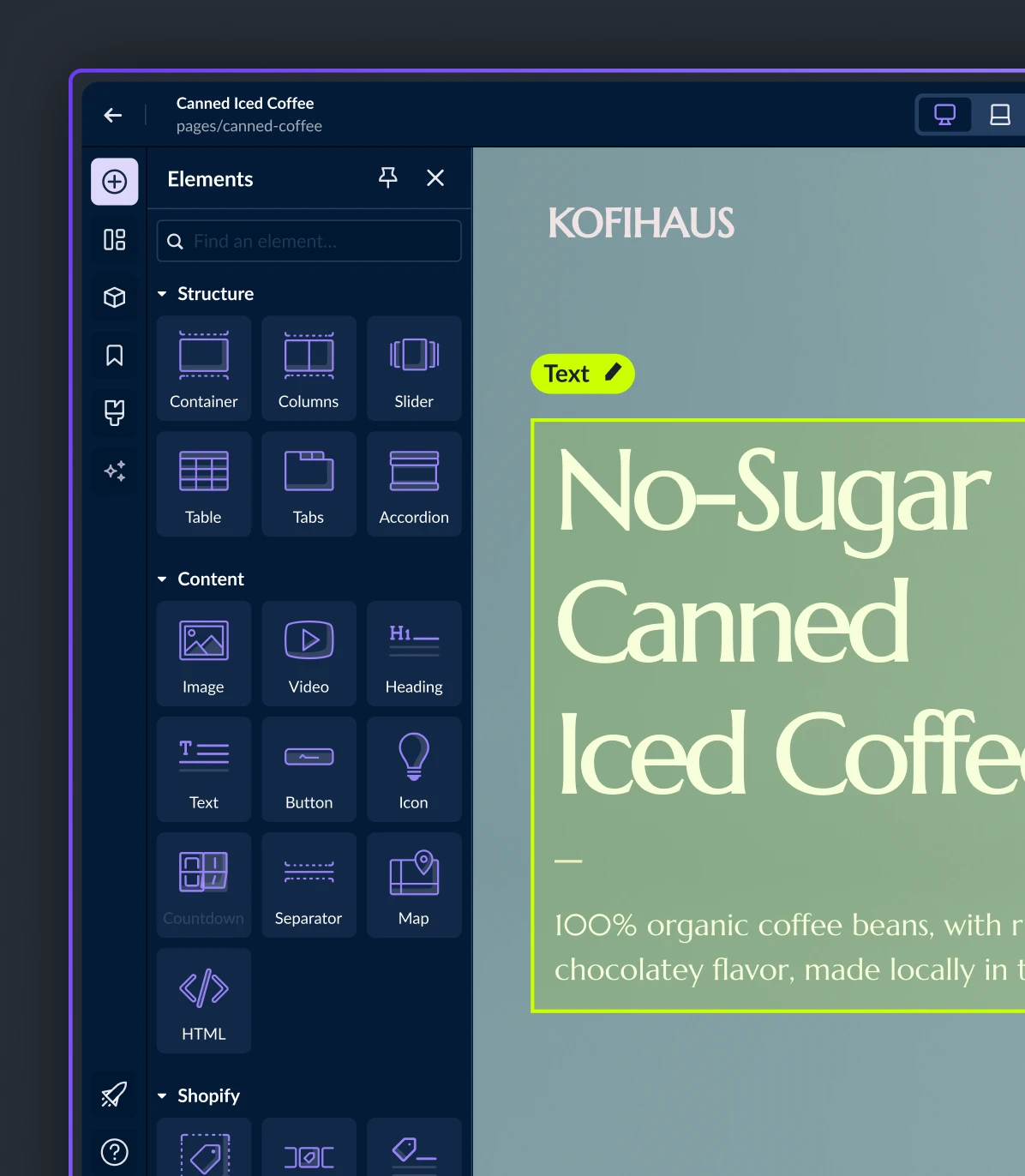Screen dimensions: 1025x1176
Task: Click the rocket publish icon
Action: 115,1094
